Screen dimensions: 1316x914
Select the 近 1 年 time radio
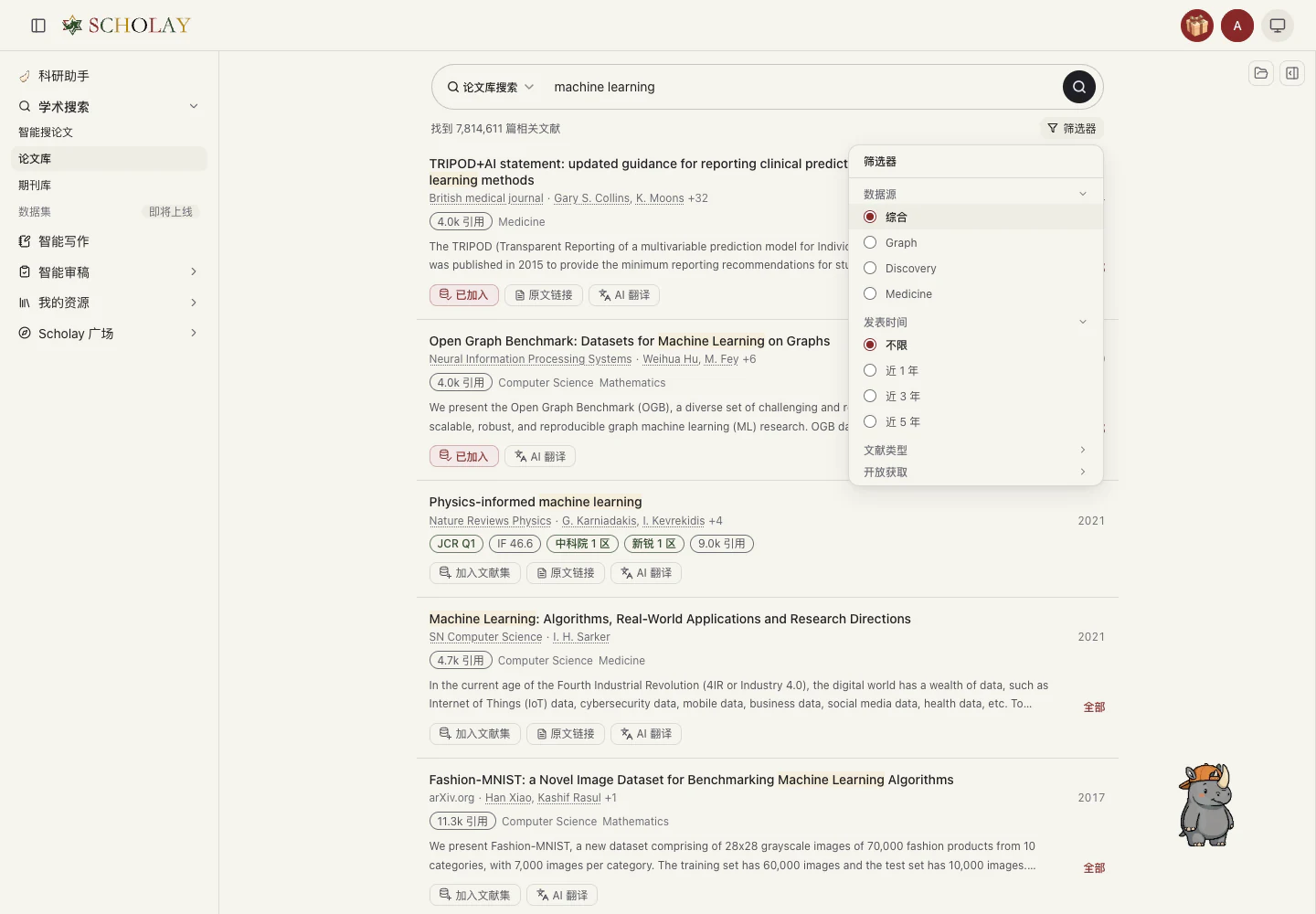pyautogui.click(x=870, y=370)
